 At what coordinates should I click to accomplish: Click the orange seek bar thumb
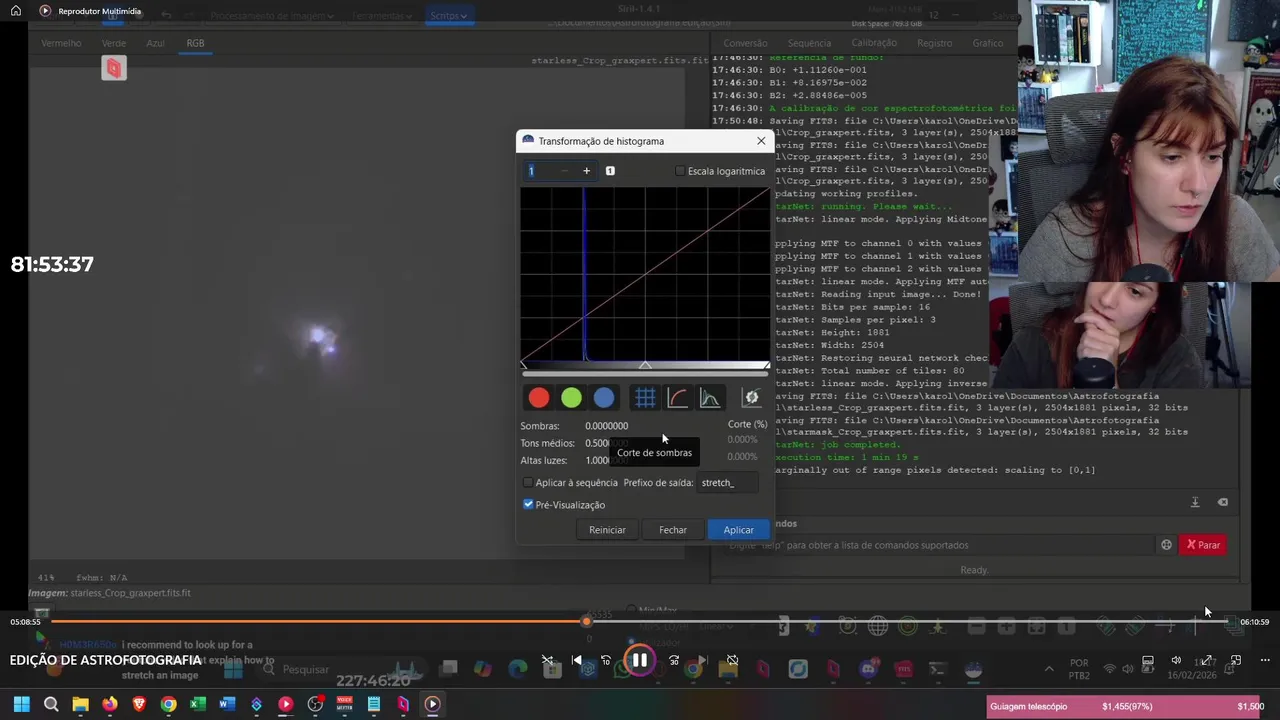pos(586,622)
